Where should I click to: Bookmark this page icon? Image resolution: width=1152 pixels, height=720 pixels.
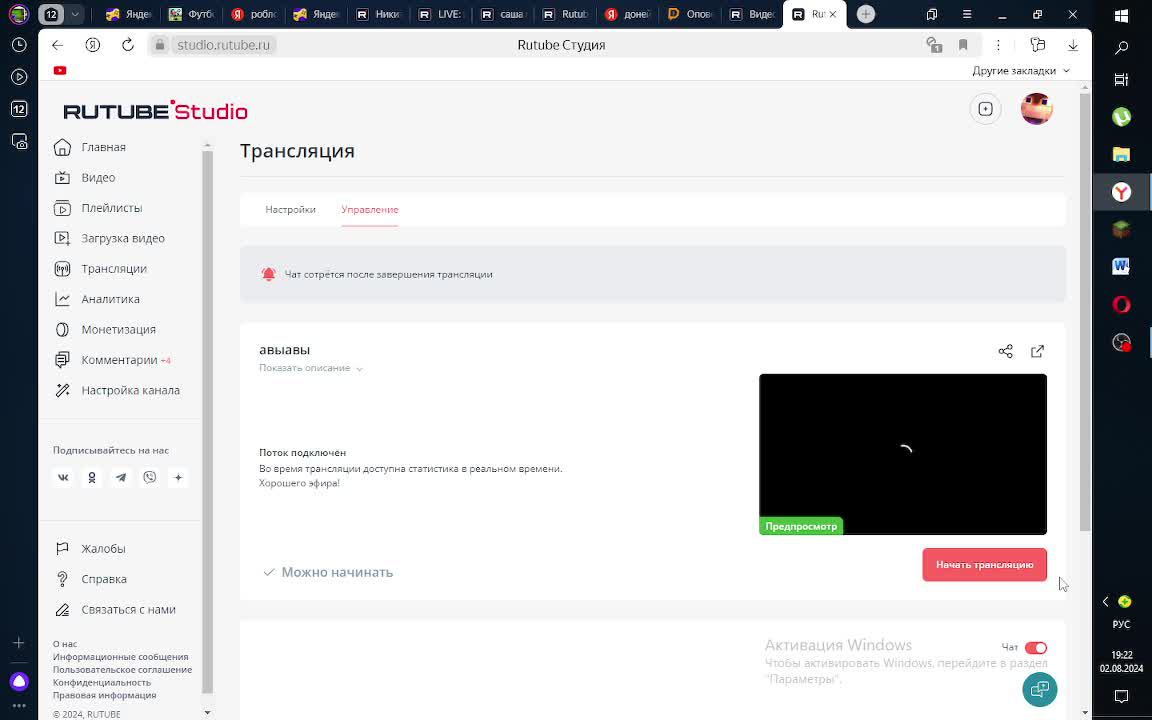point(963,45)
